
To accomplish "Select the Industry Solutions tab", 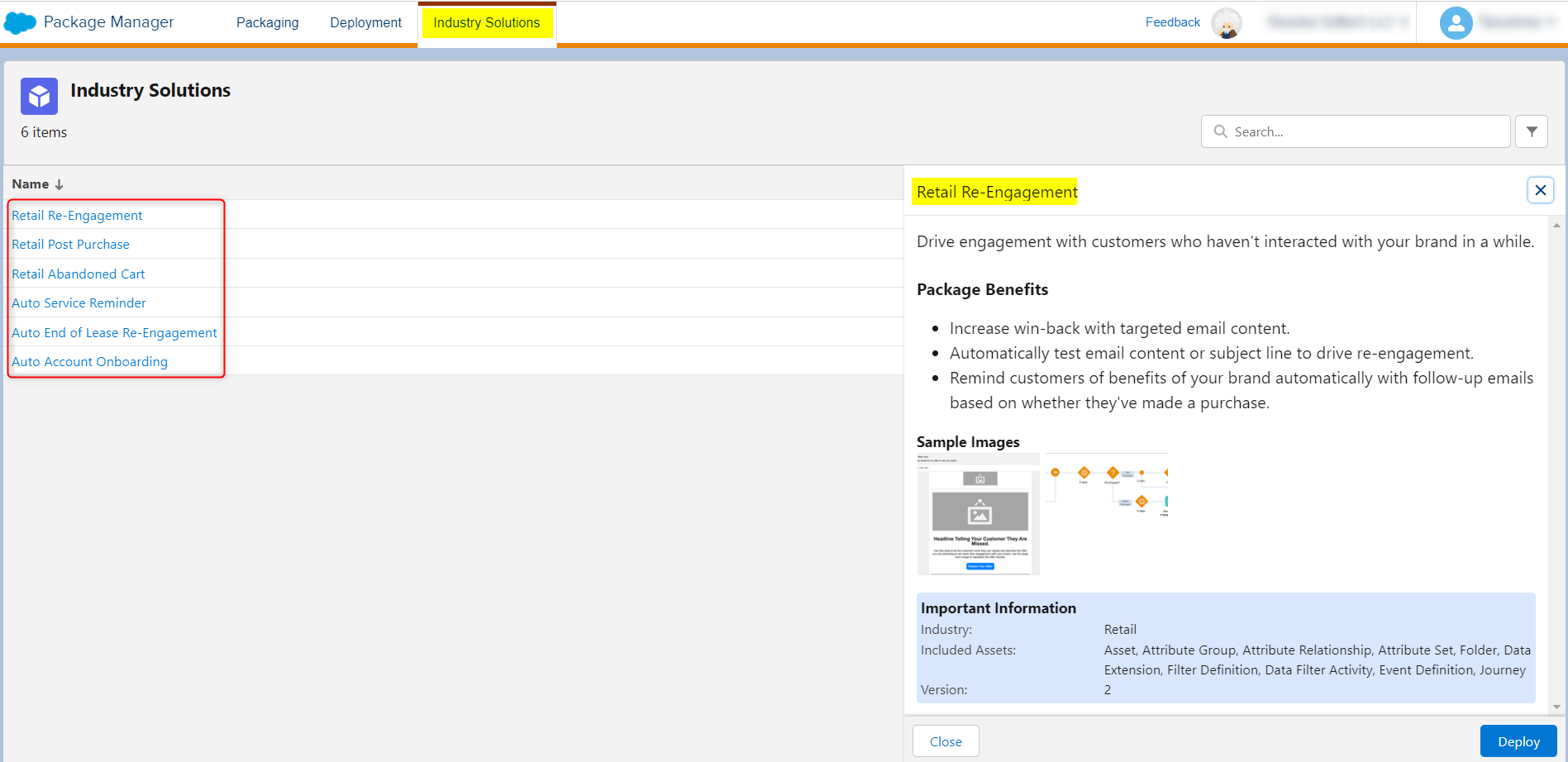I will tap(487, 23).
